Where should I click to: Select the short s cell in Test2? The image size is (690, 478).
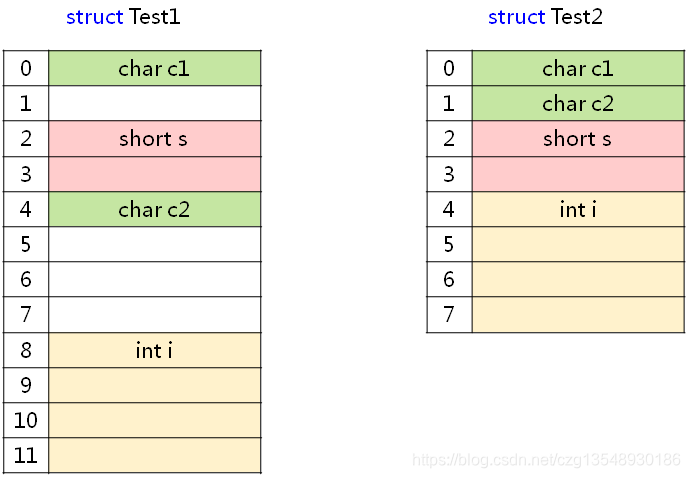pyautogui.click(x=578, y=139)
